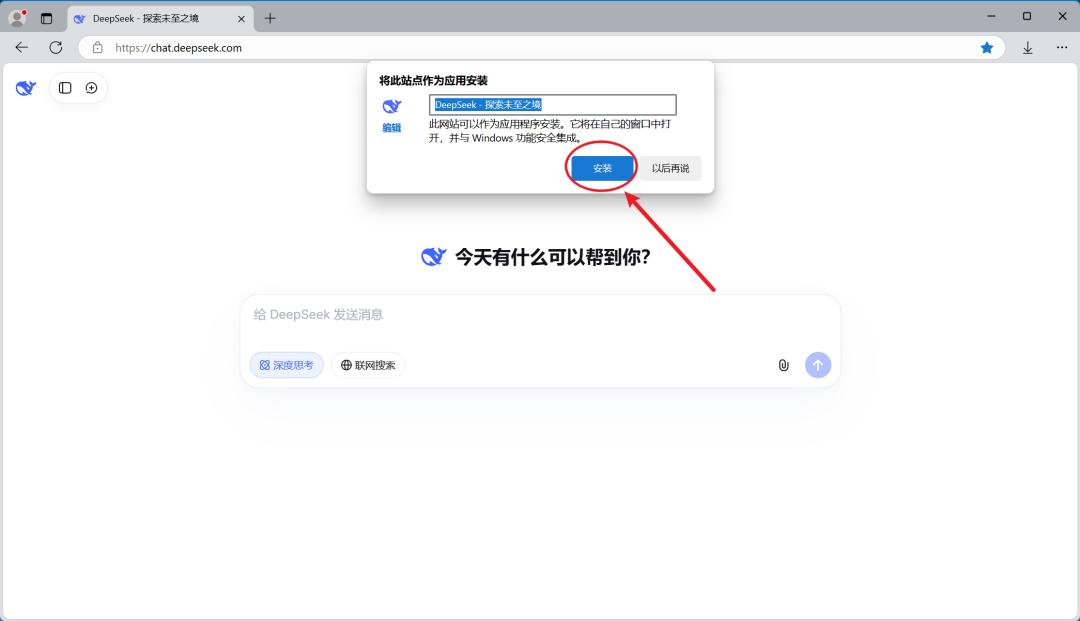Image resolution: width=1080 pixels, height=621 pixels.
Task: Open downloads with the download icon
Action: coord(1027,47)
